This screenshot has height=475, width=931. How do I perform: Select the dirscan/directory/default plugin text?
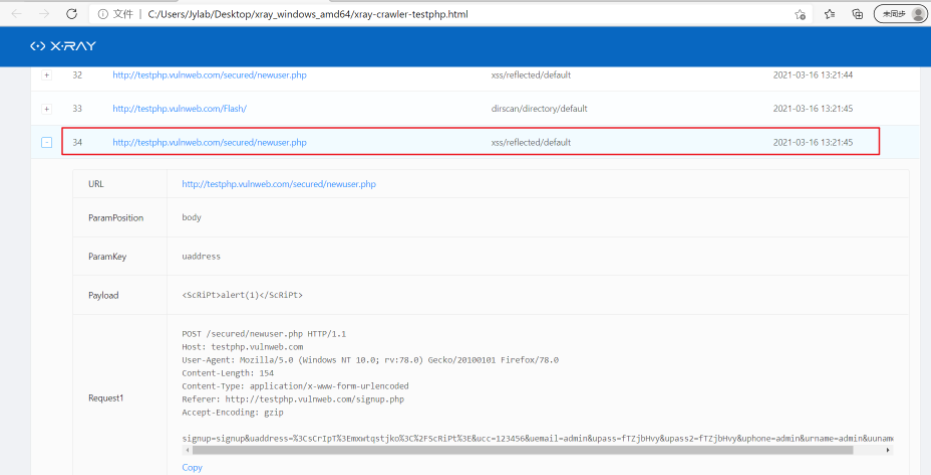click(x=539, y=109)
